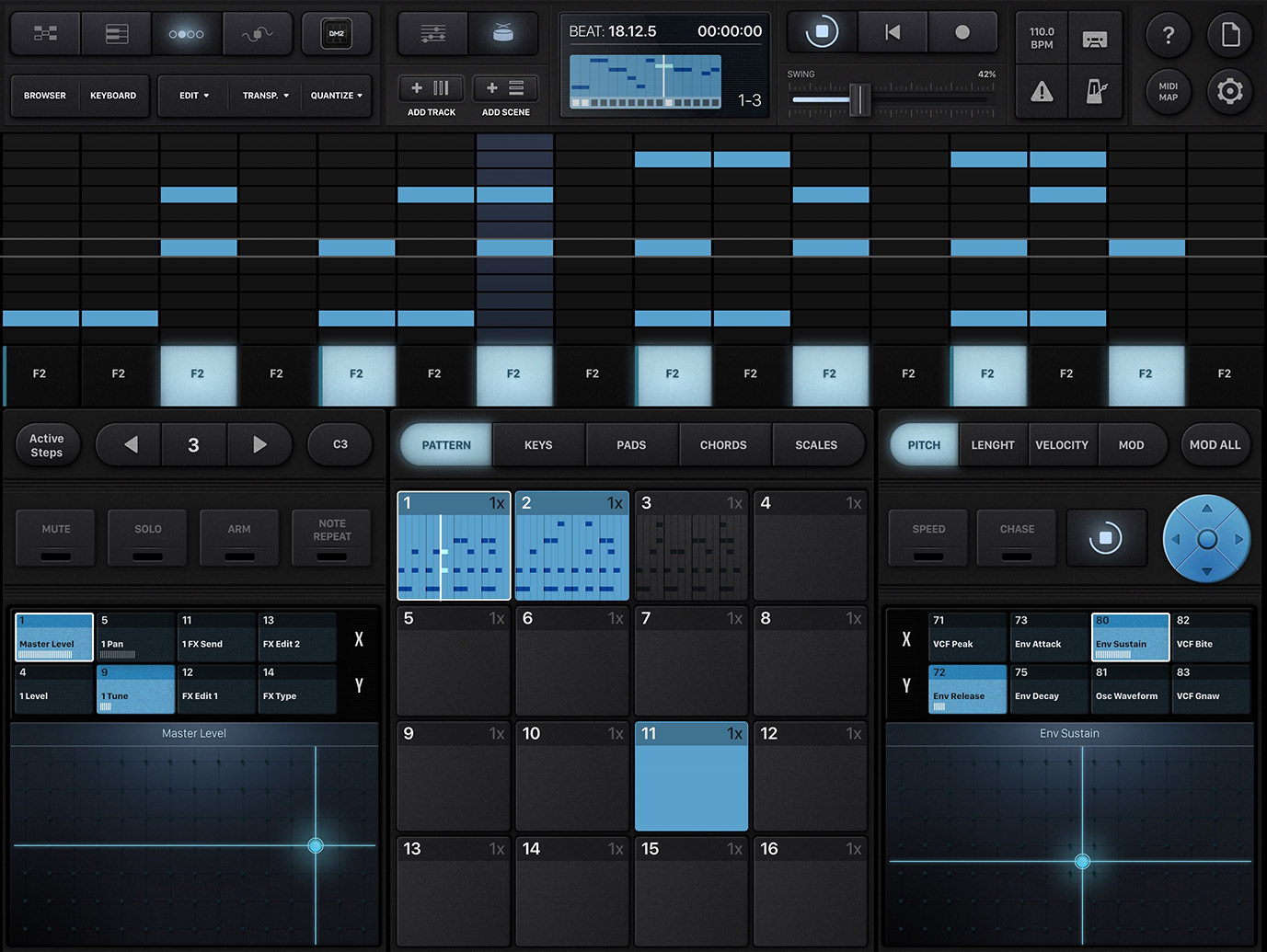
Task: Open the settings gear icon
Action: click(1229, 91)
